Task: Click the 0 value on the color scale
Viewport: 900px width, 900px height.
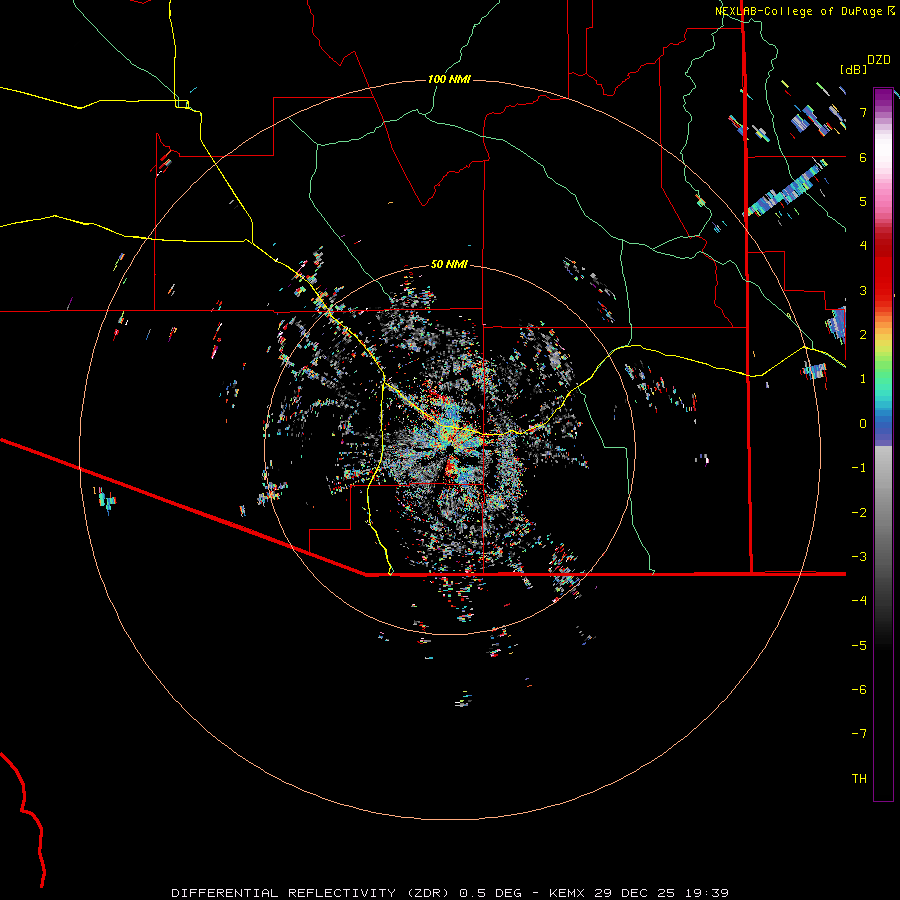Action: tap(863, 424)
